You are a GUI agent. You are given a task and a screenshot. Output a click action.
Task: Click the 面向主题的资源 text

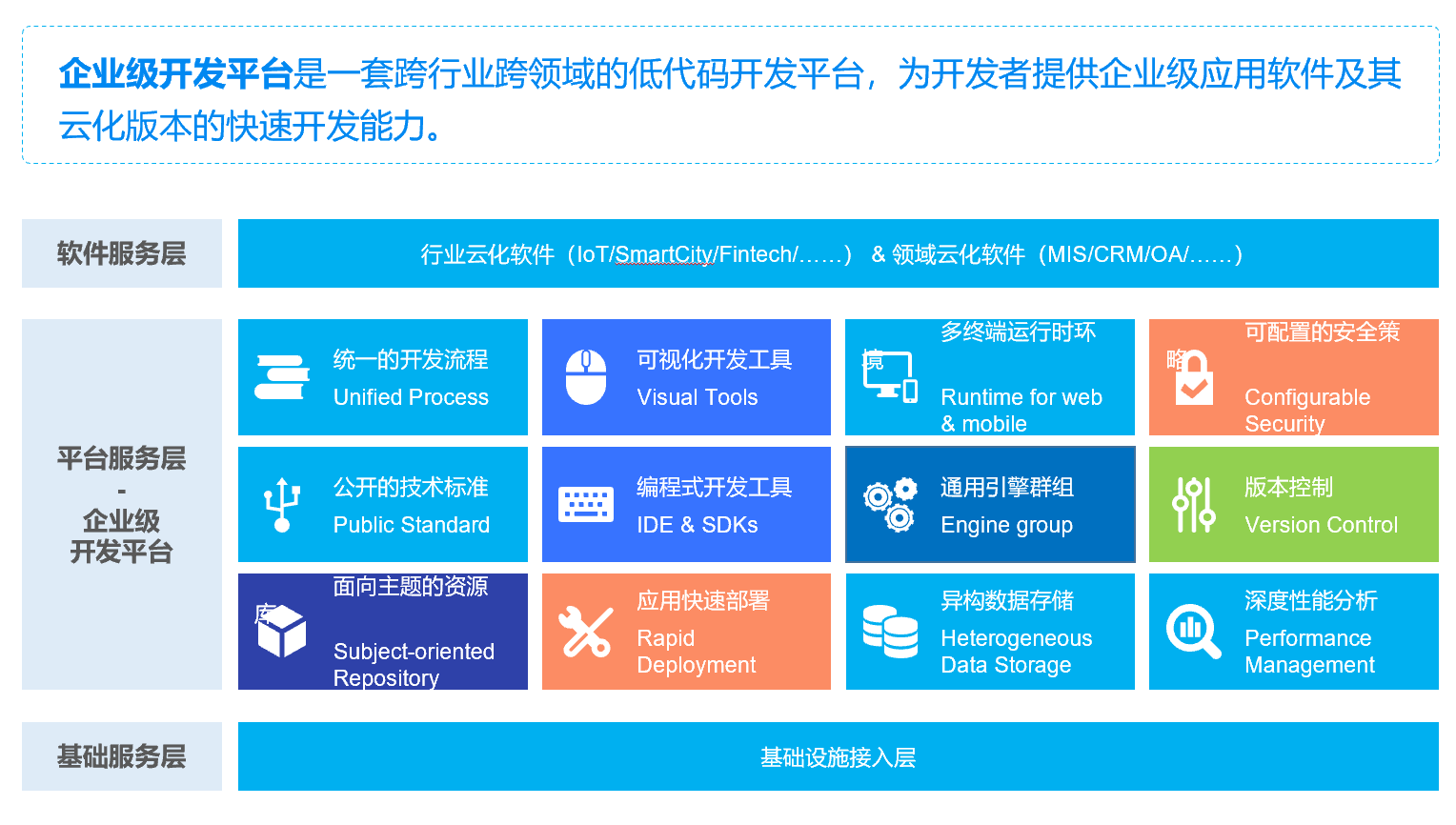pyautogui.click(x=411, y=586)
